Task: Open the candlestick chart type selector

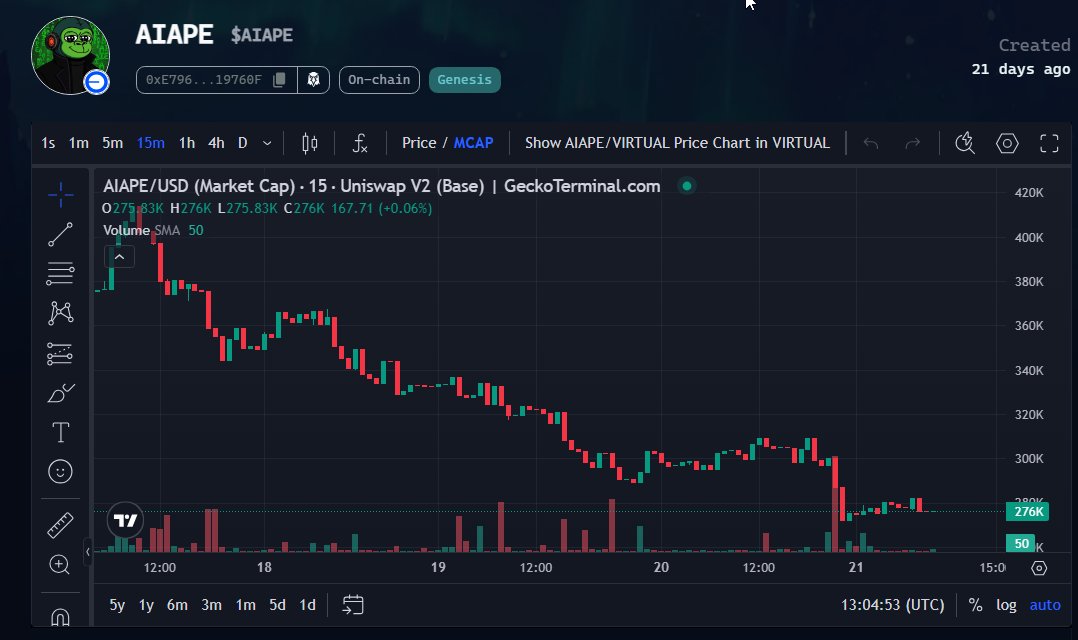Action: click(x=310, y=143)
